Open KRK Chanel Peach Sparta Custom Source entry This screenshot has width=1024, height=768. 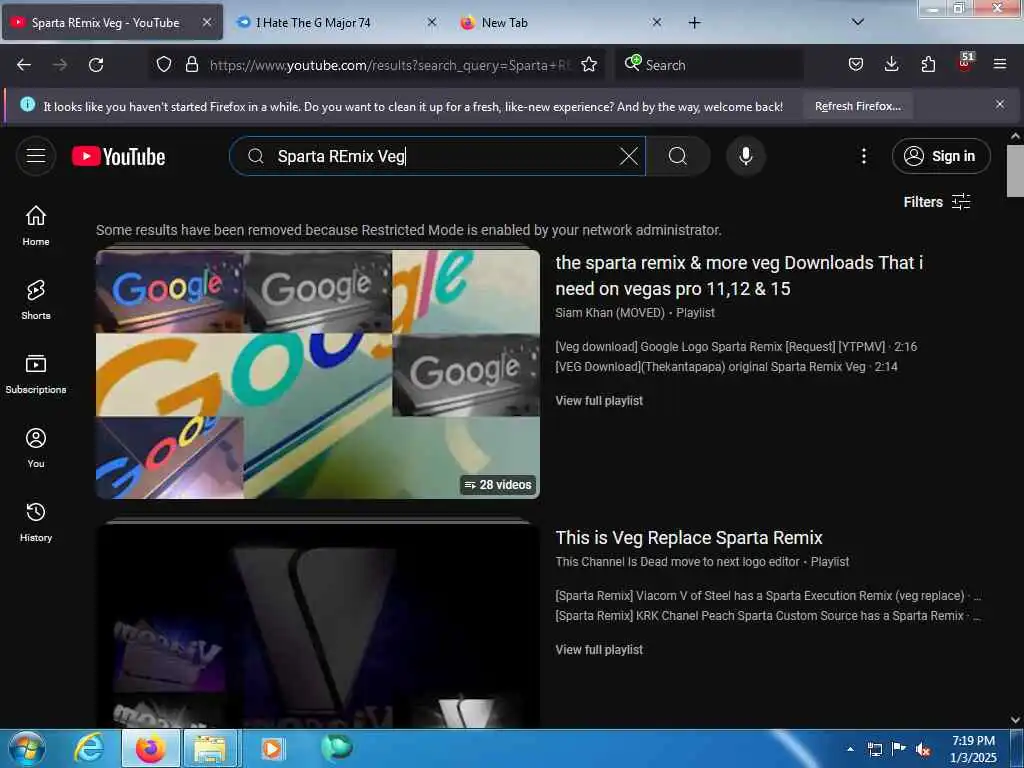(768, 616)
